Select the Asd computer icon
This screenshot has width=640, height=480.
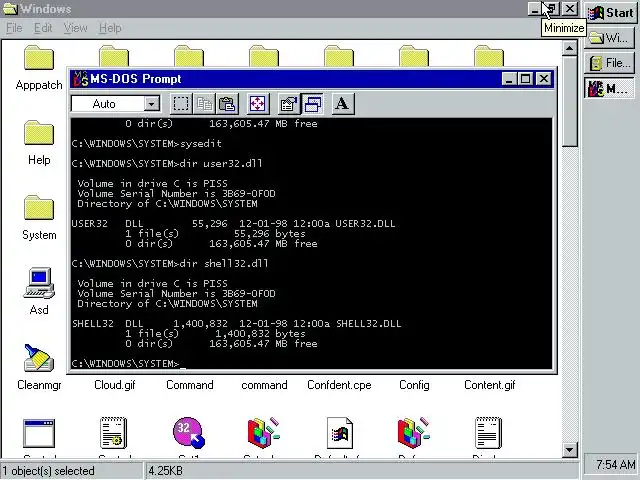coord(39,283)
